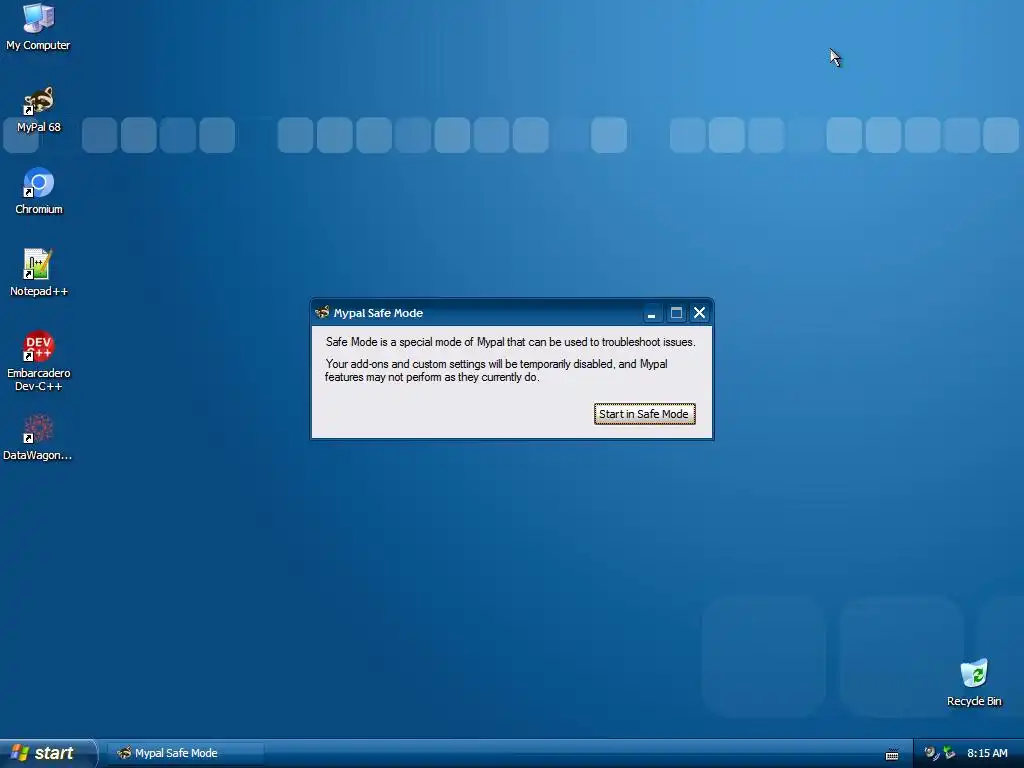This screenshot has height=768, width=1024.
Task: Click the Mypal Safe Mode title bar text
Action: point(378,313)
